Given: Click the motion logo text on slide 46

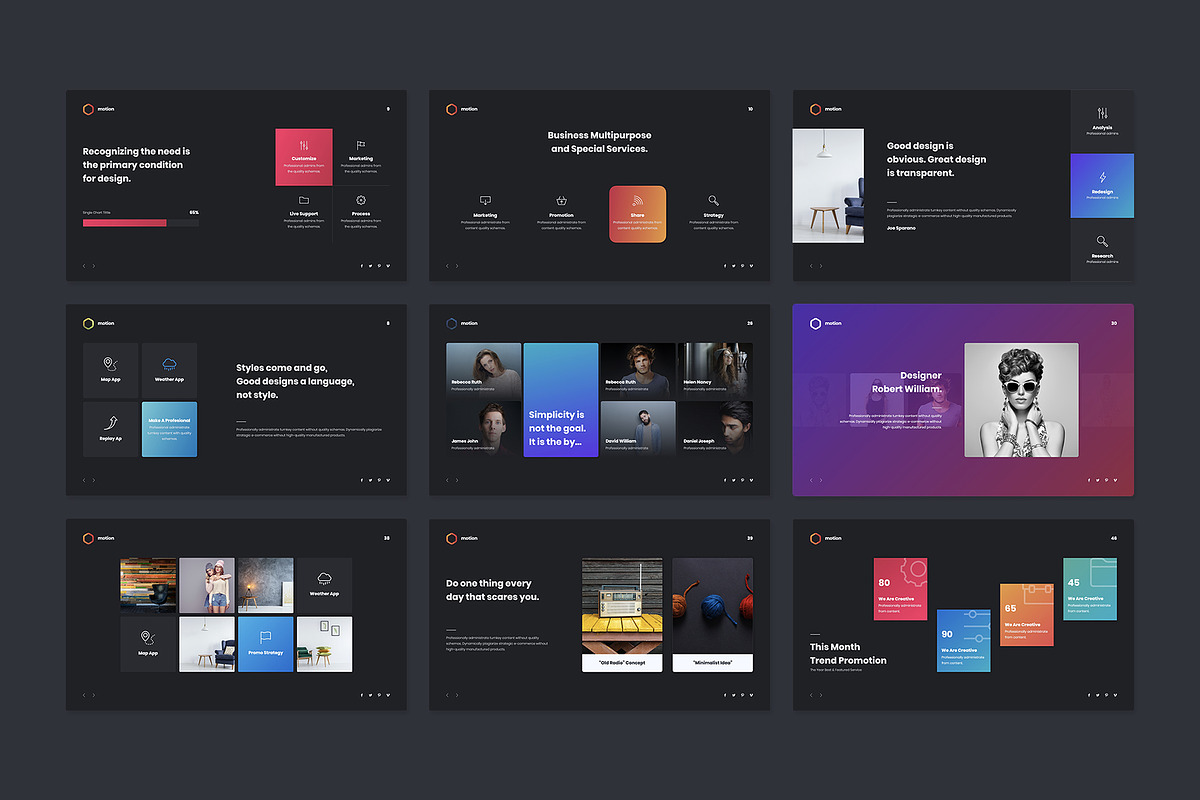Looking at the screenshot, I should tap(833, 538).
